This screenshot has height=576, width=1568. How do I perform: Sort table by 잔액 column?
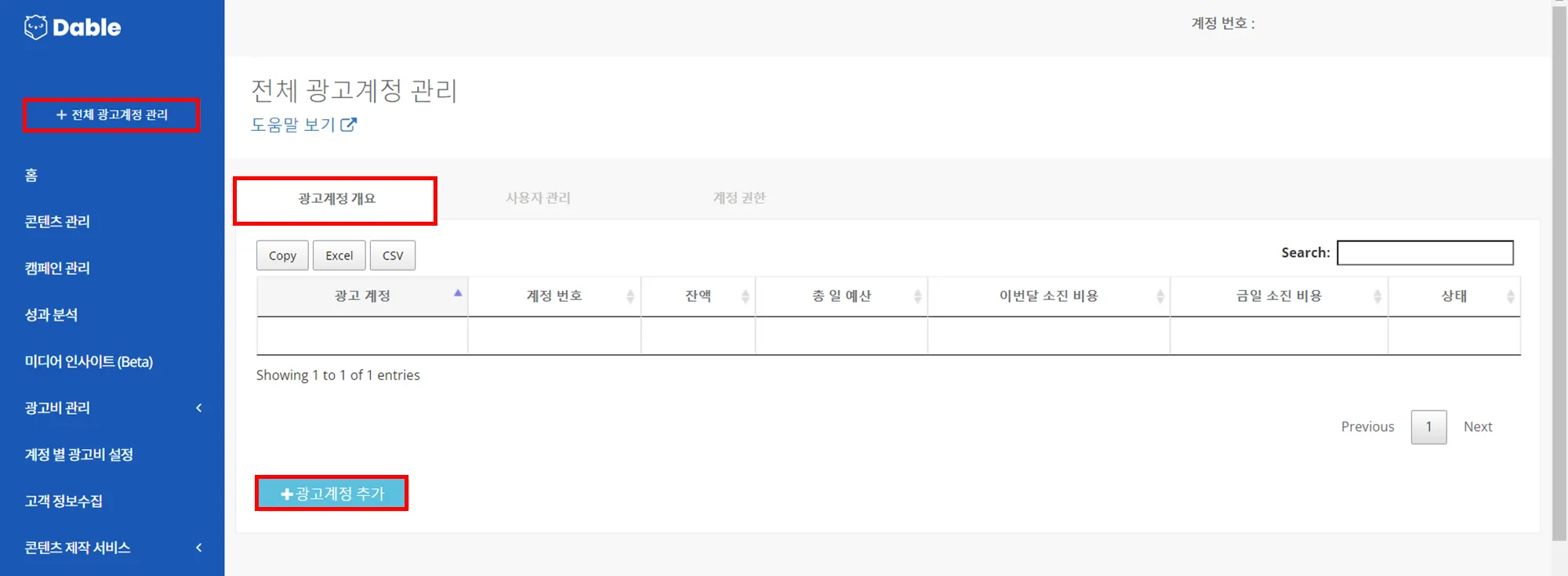pyautogui.click(x=698, y=296)
